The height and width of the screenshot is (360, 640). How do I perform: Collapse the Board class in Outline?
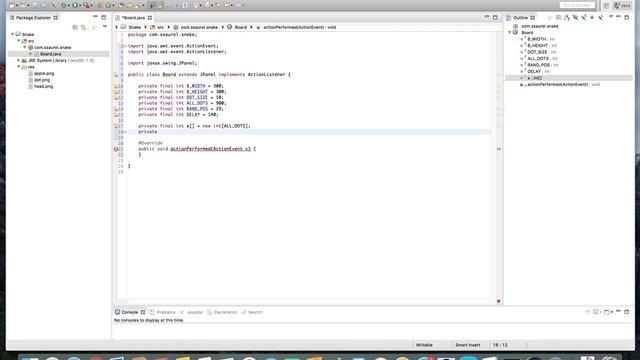(x=510, y=32)
